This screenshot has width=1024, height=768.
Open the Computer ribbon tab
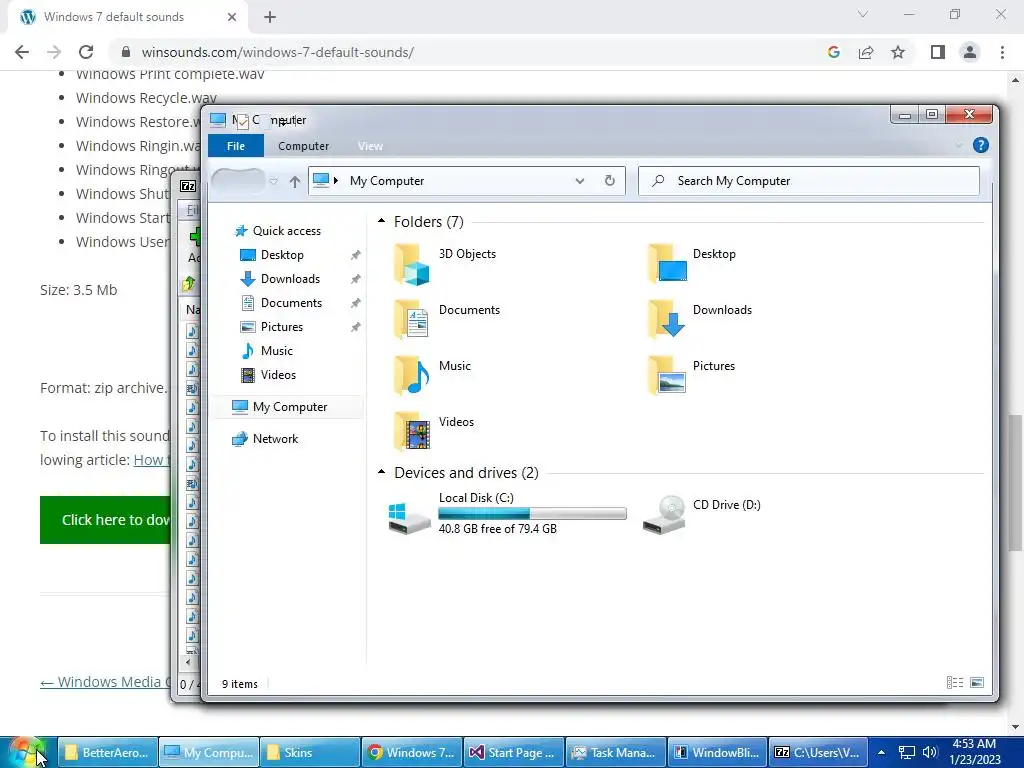coord(303,146)
